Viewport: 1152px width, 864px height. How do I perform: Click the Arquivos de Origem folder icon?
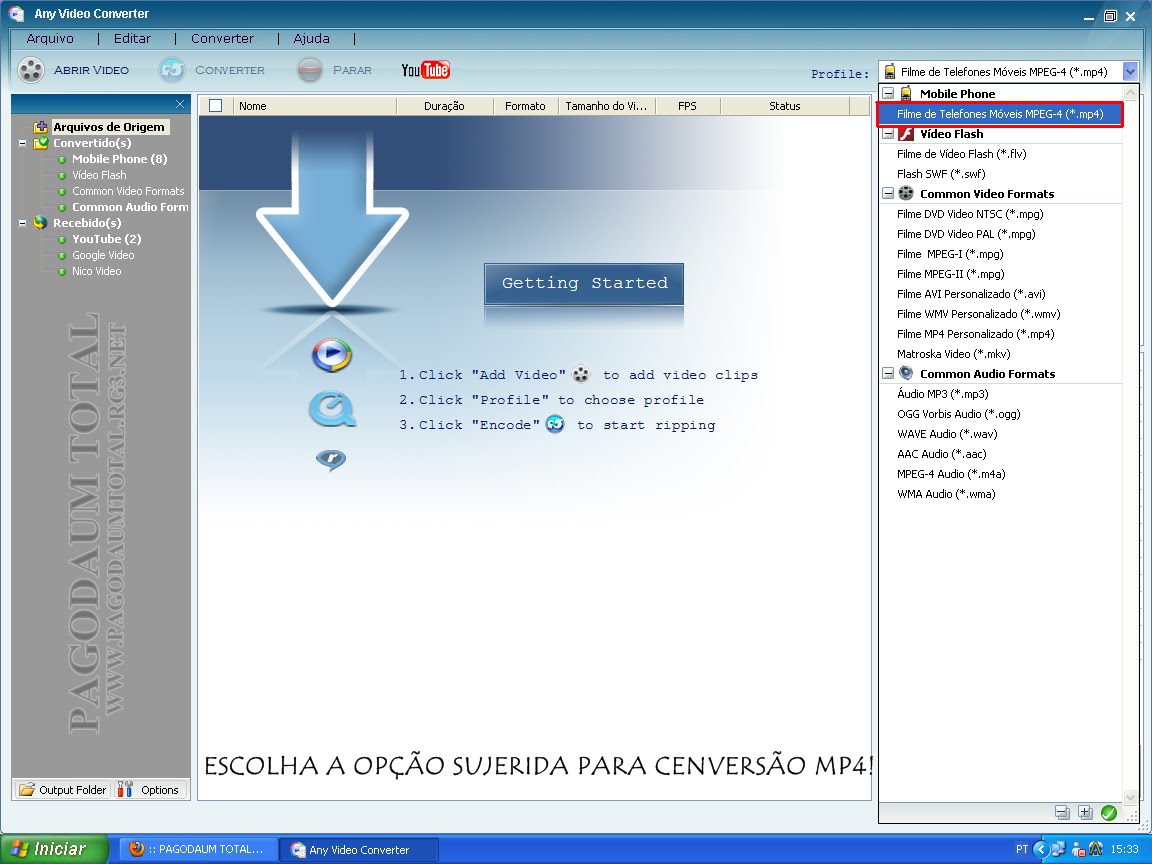point(41,127)
